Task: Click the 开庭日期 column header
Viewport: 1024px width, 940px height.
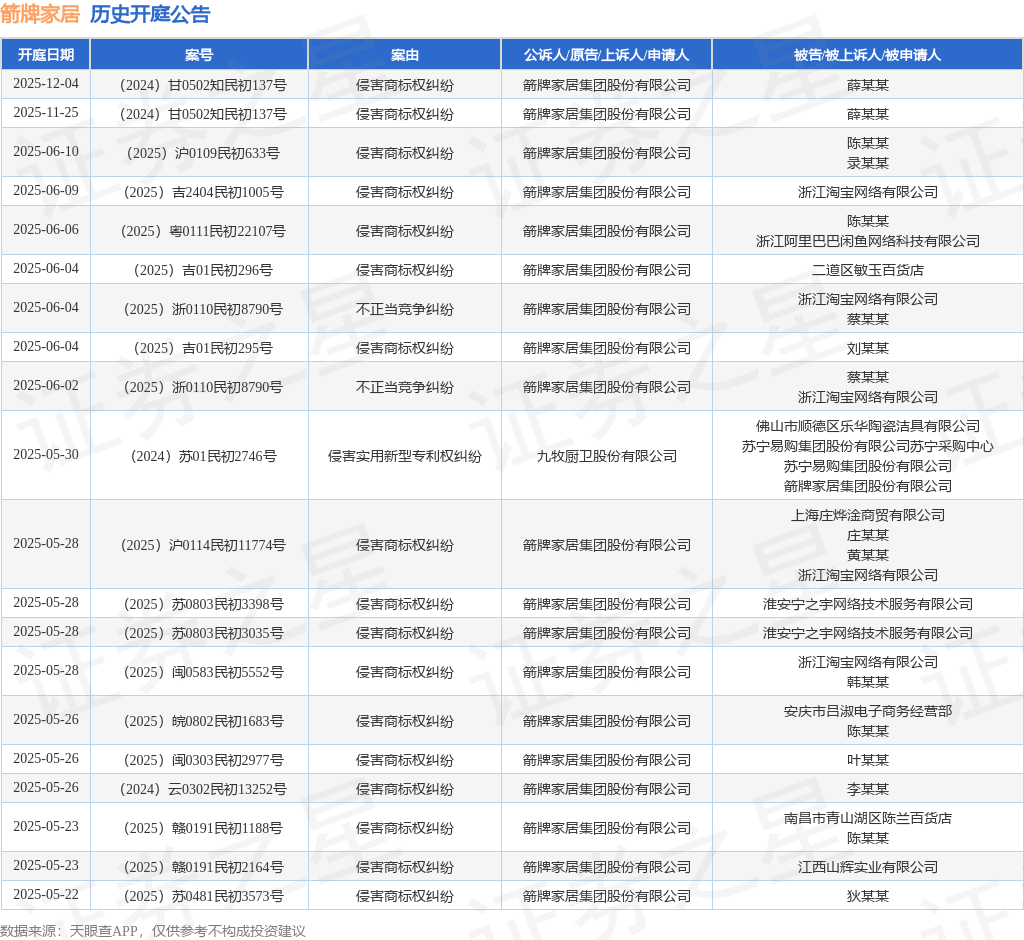Action: [x=46, y=55]
